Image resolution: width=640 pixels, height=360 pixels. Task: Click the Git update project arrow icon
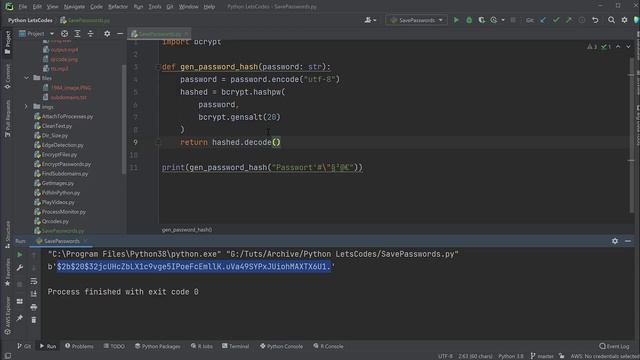coord(543,20)
